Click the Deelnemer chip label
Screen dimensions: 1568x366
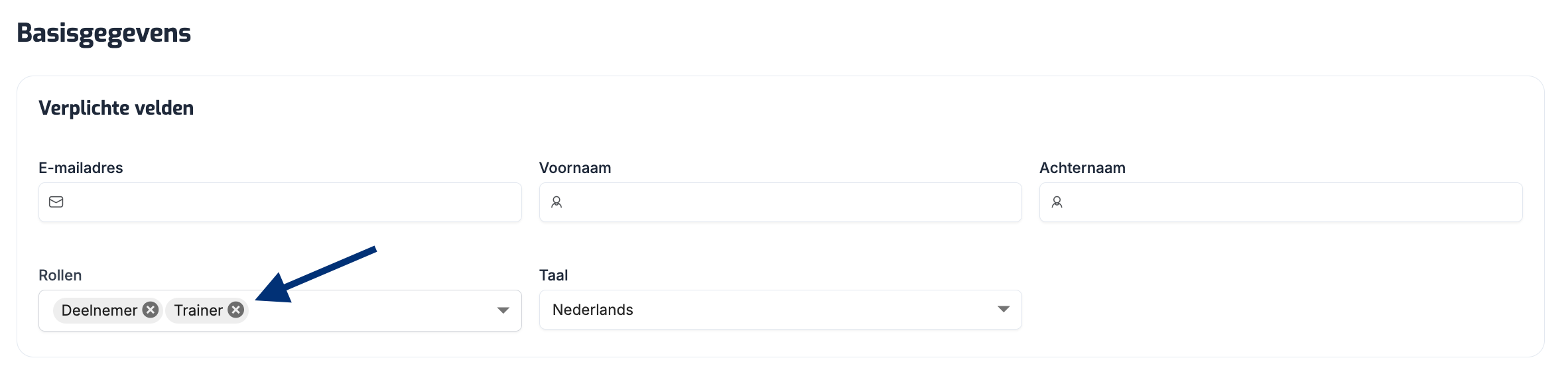(x=99, y=310)
